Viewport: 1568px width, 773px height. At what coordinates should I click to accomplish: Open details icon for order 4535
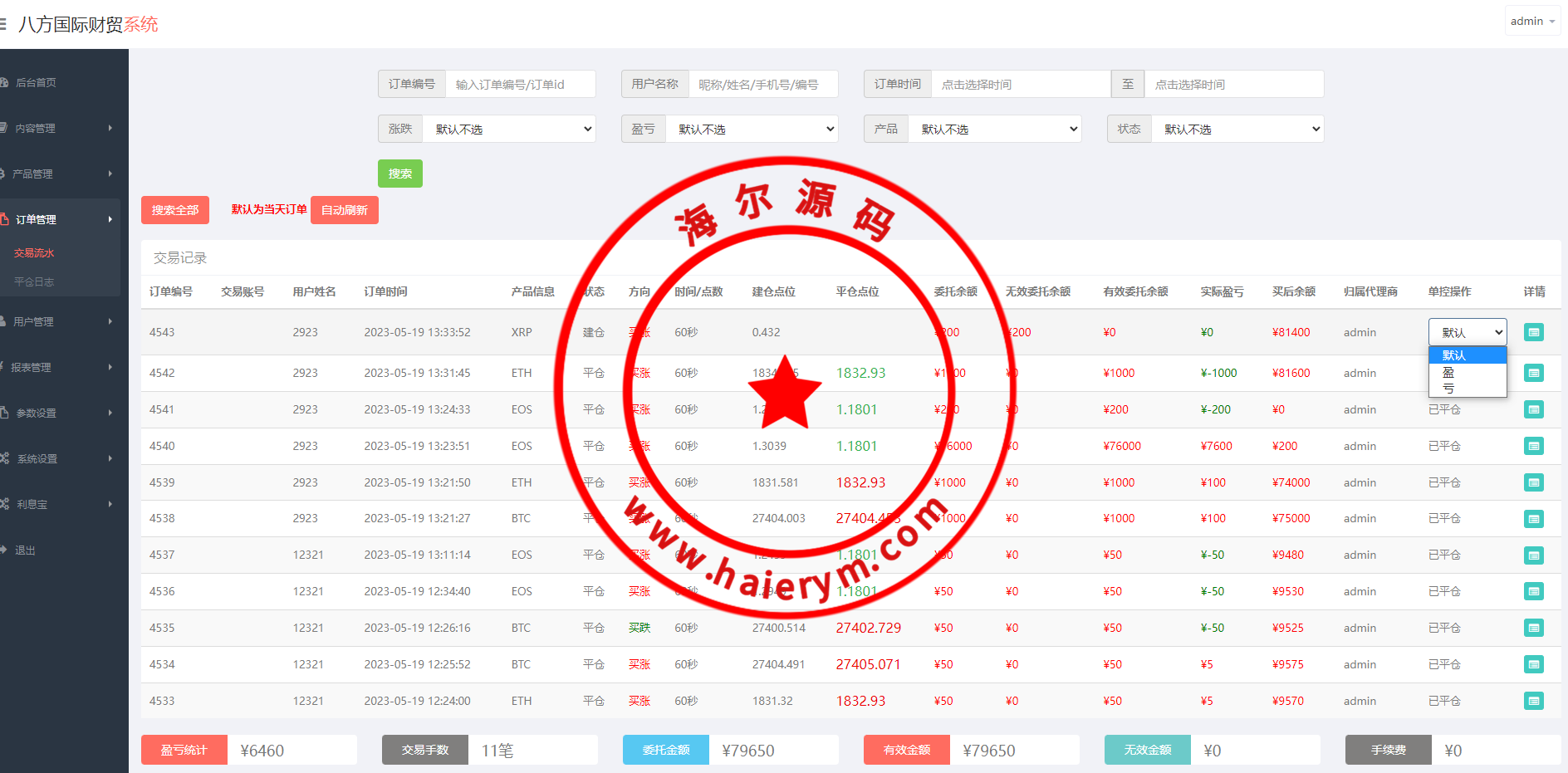(1533, 628)
